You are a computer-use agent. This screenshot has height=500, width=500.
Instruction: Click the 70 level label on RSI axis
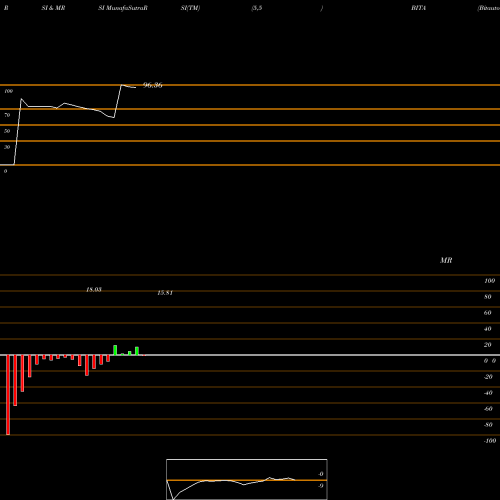coord(7,115)
